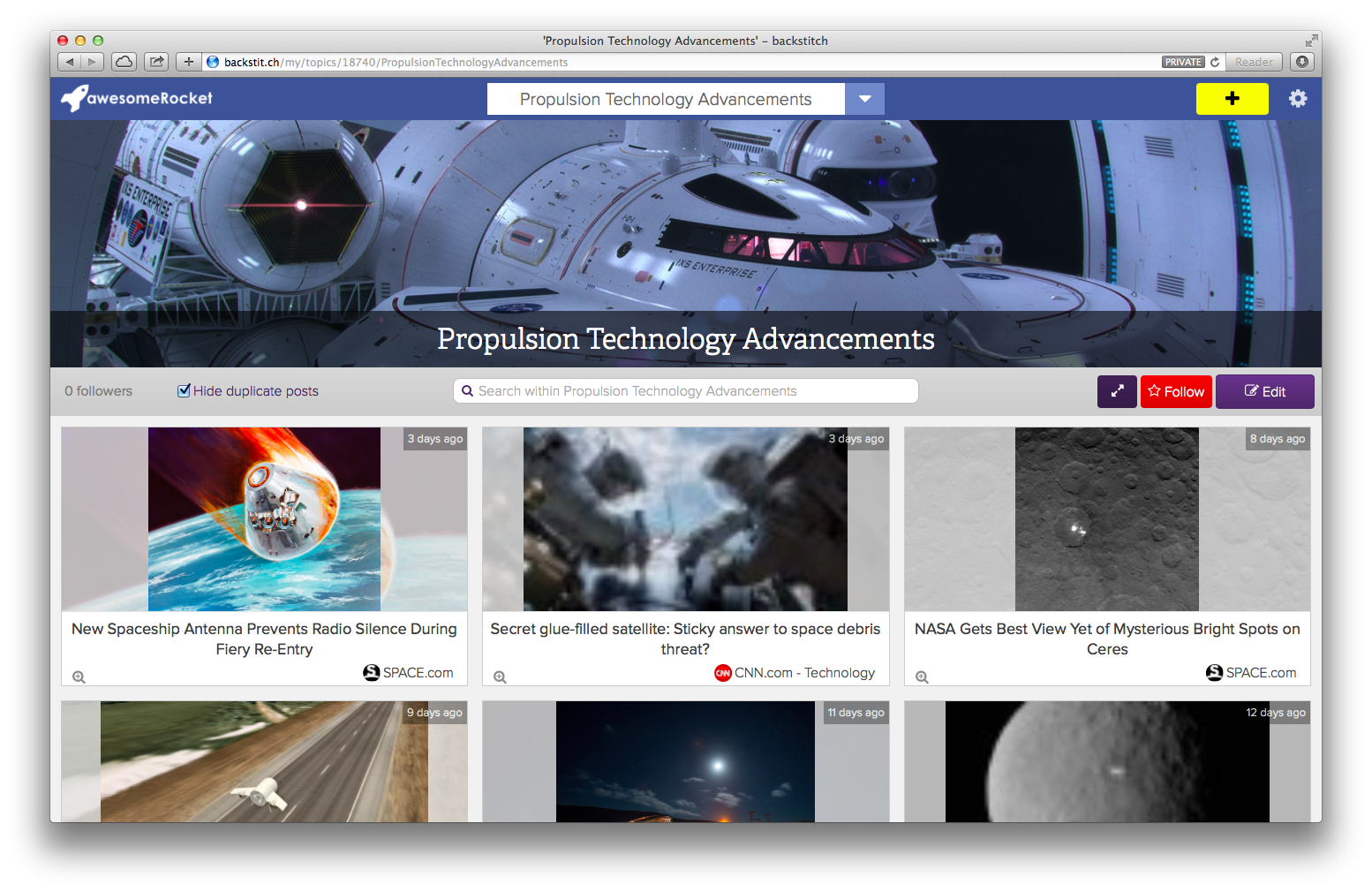Screen dimensions: 1372x892
Task: Click the browser back arrow
Action: click(x=70, y=62)
